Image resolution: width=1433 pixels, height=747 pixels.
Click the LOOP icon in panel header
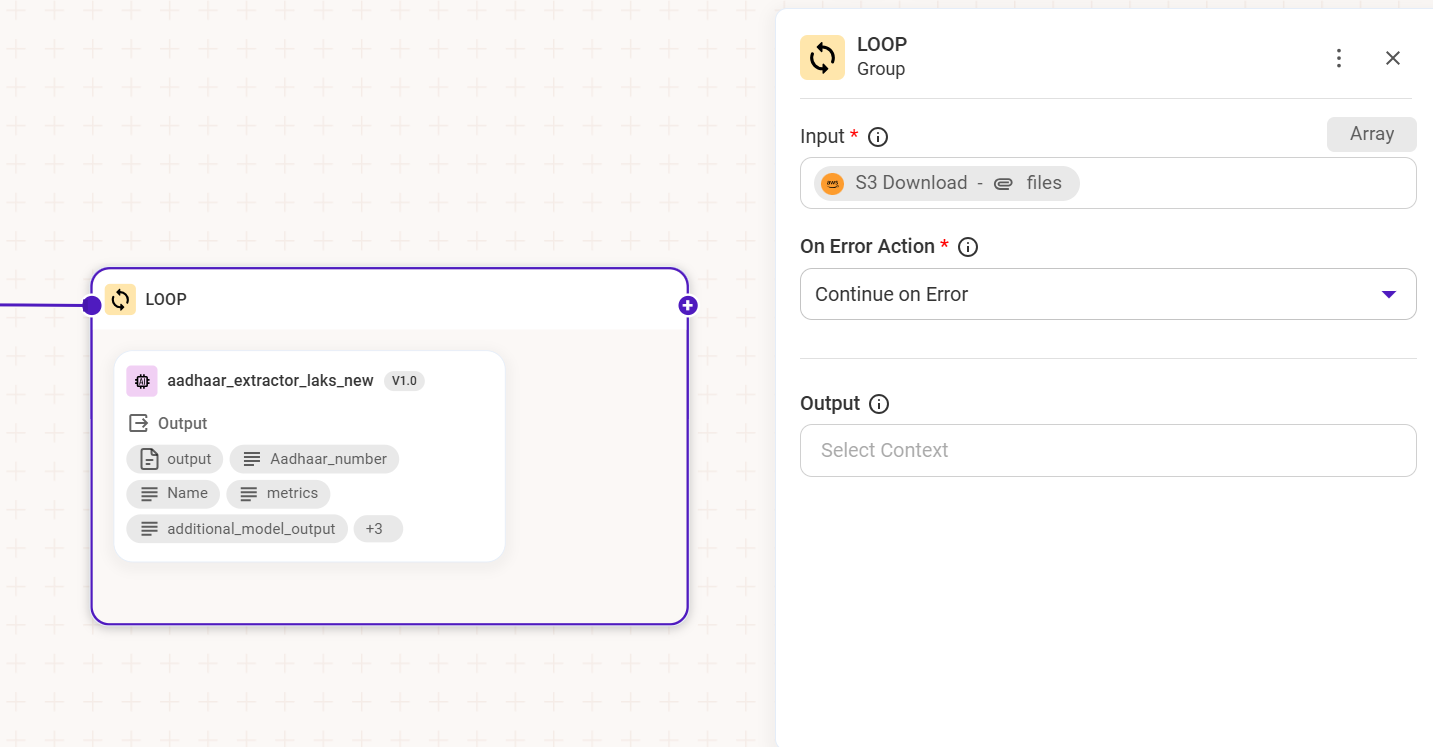[x=822, y=58]
